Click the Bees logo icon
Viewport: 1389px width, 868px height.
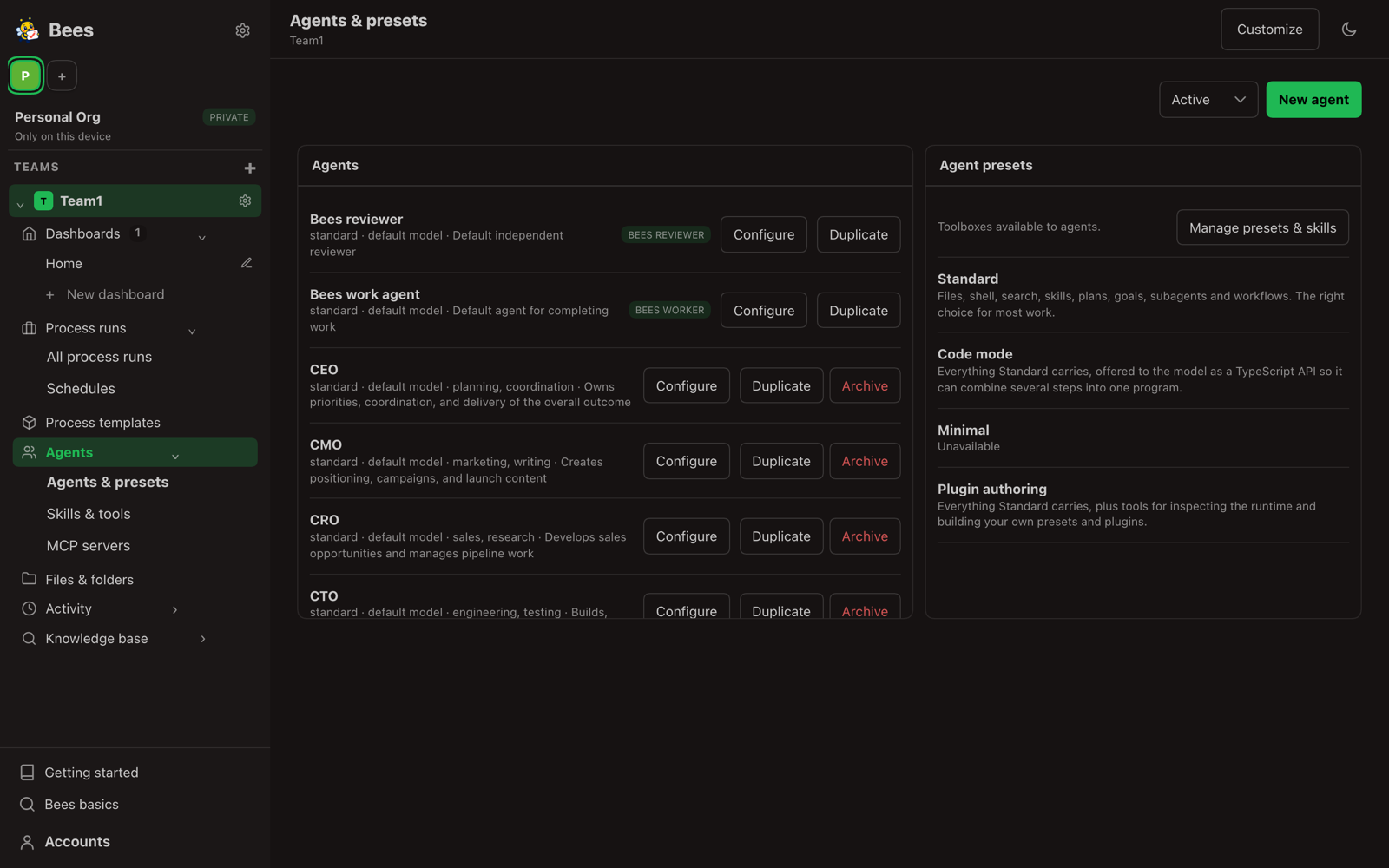click(x=27, y=30)
